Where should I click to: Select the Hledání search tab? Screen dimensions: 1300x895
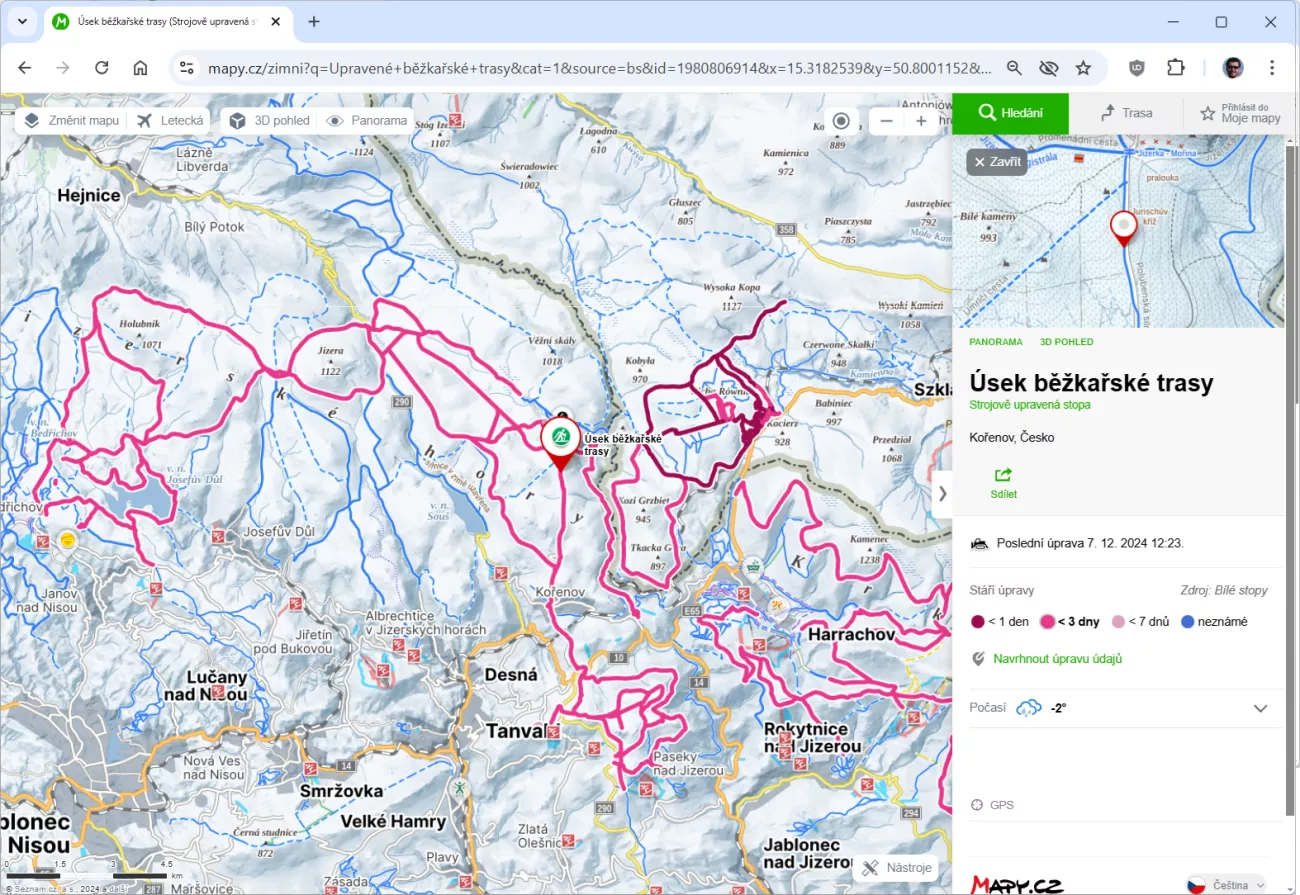pos(1010,113)
